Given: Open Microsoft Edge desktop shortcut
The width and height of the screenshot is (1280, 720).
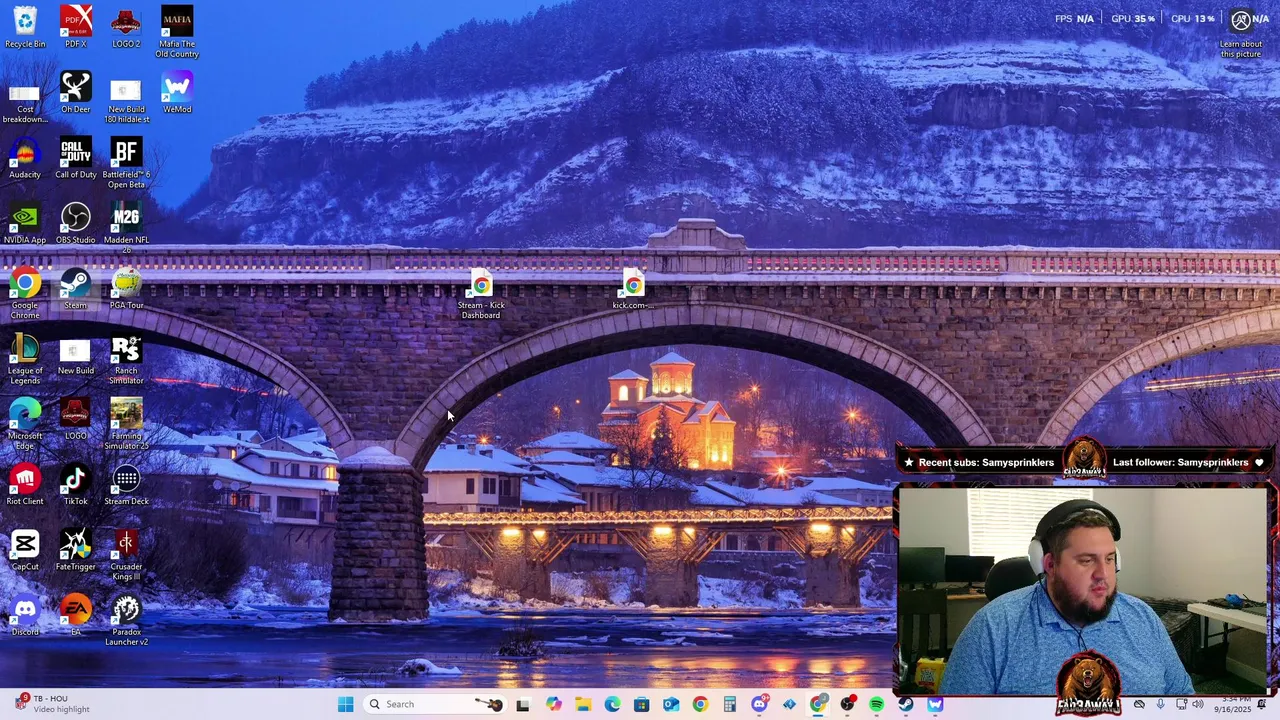Looking at the screenshot, I should [x=25, y=424].
